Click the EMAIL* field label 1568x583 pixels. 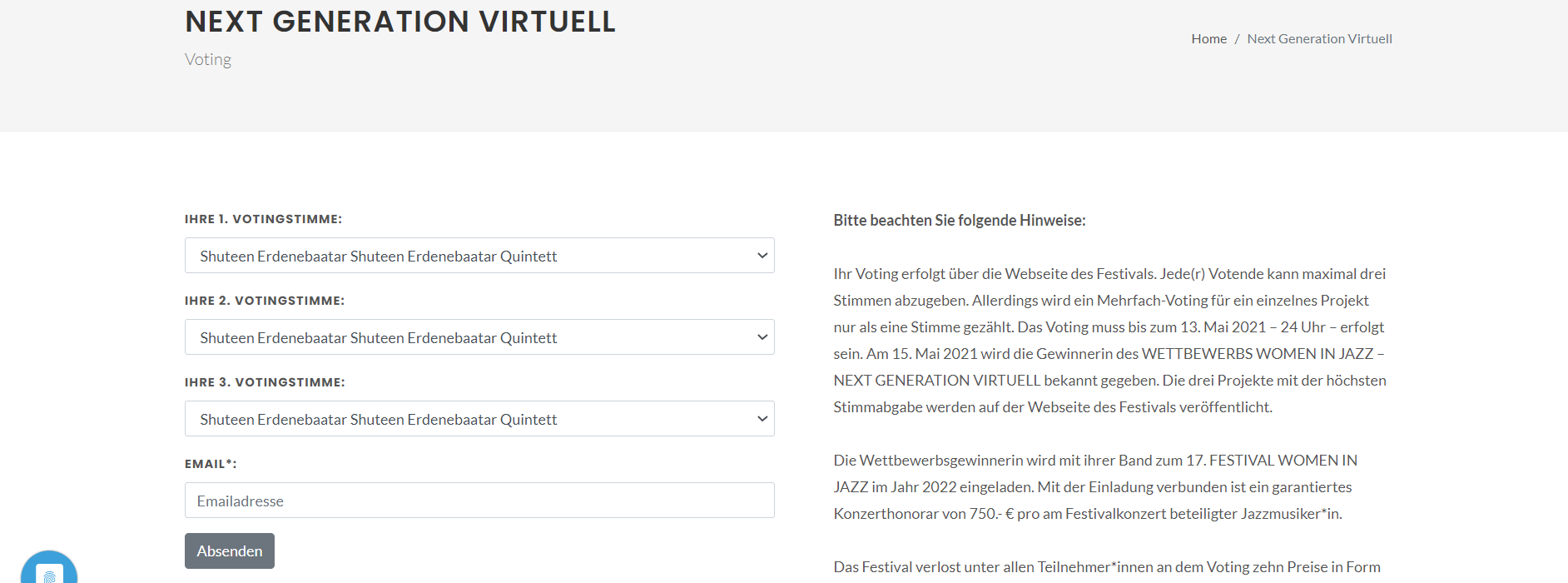pyautogui.click(x=211, y=464)
